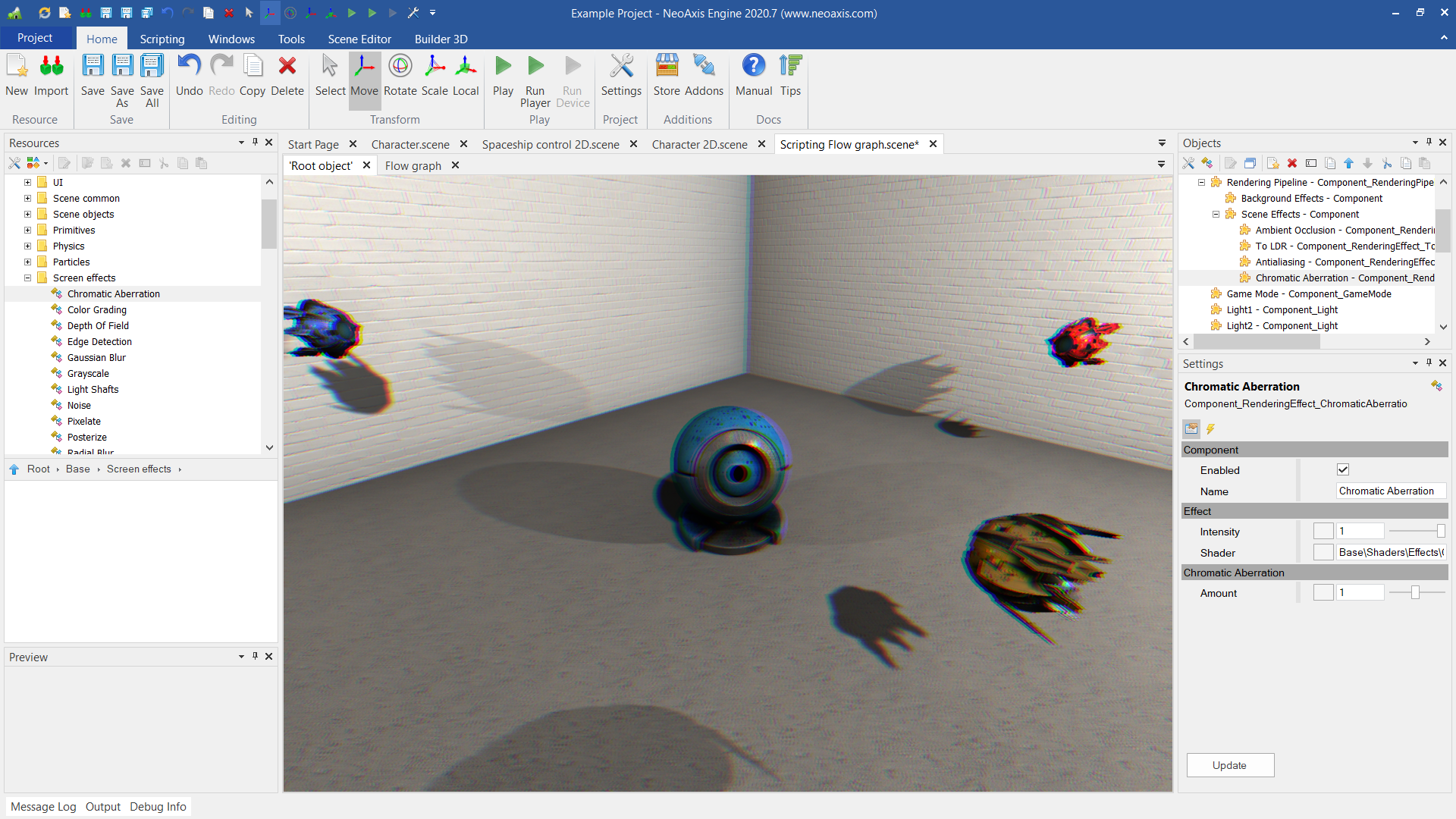1456x819 pixels.
Task: Open the Character.scene document tab
Action: 410,144
